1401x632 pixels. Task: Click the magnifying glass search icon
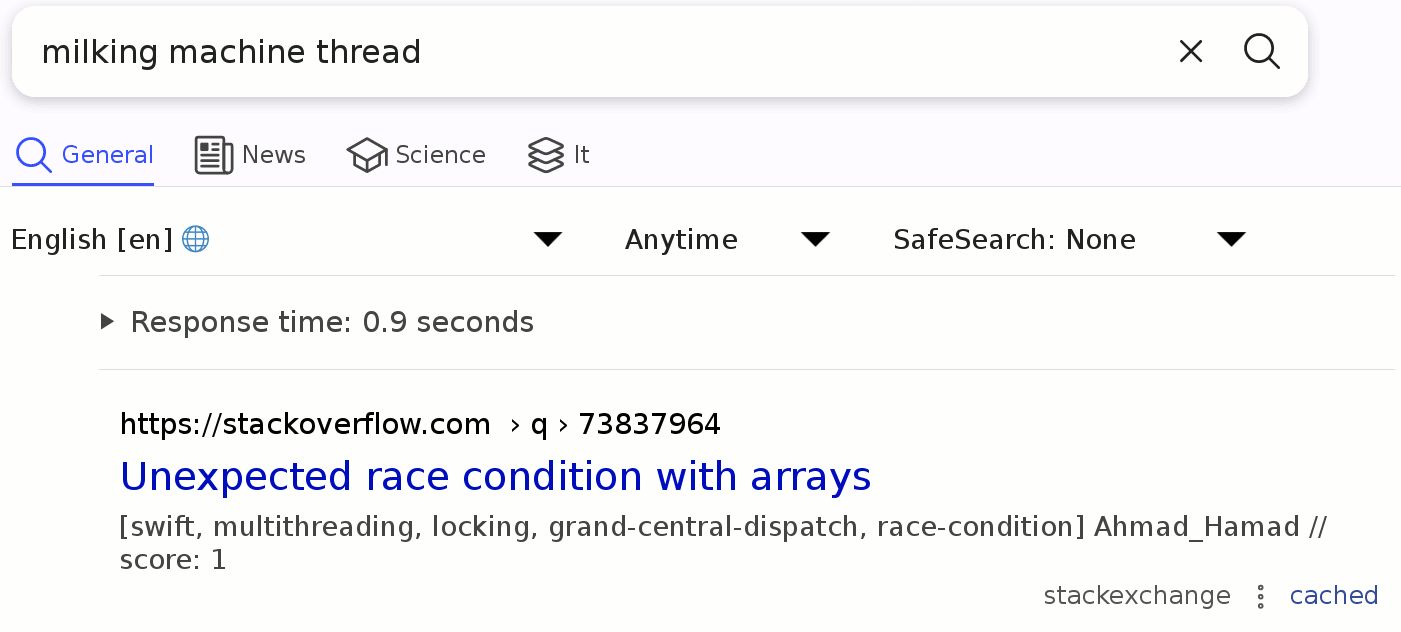[1261, 52]
